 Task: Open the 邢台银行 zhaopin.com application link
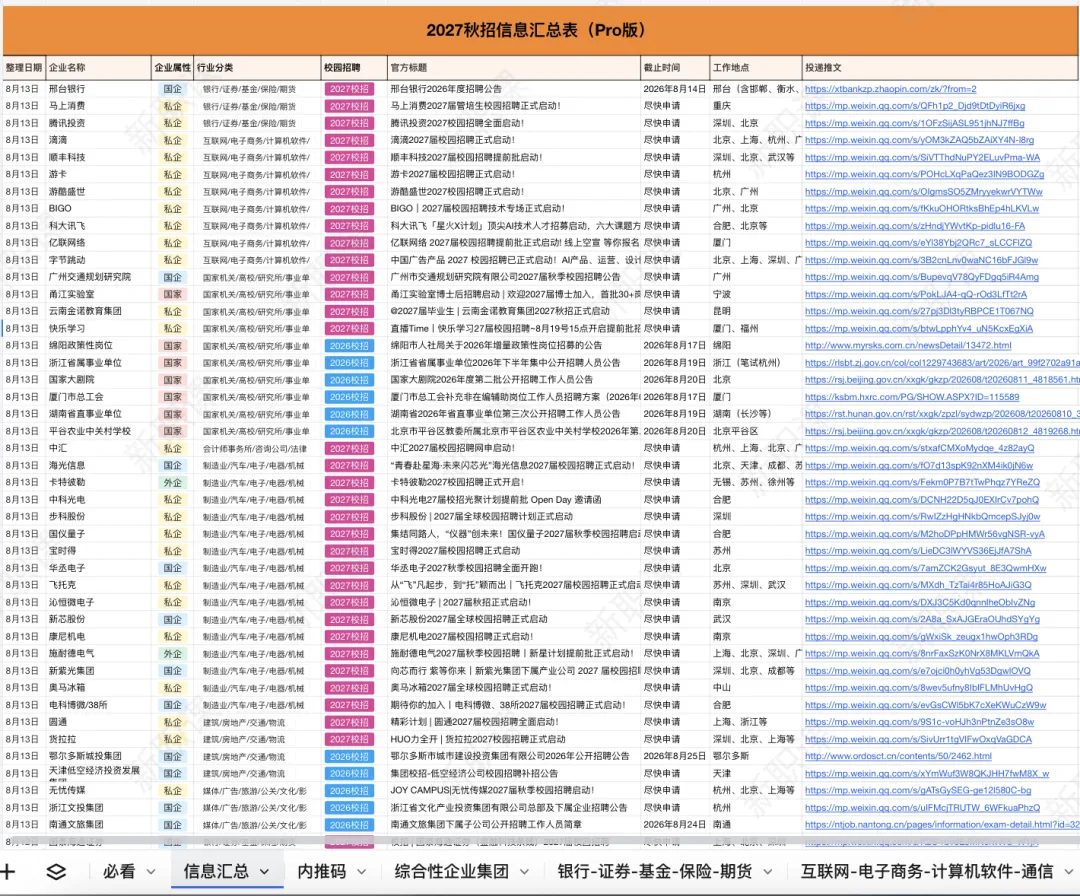coord(891,89)
